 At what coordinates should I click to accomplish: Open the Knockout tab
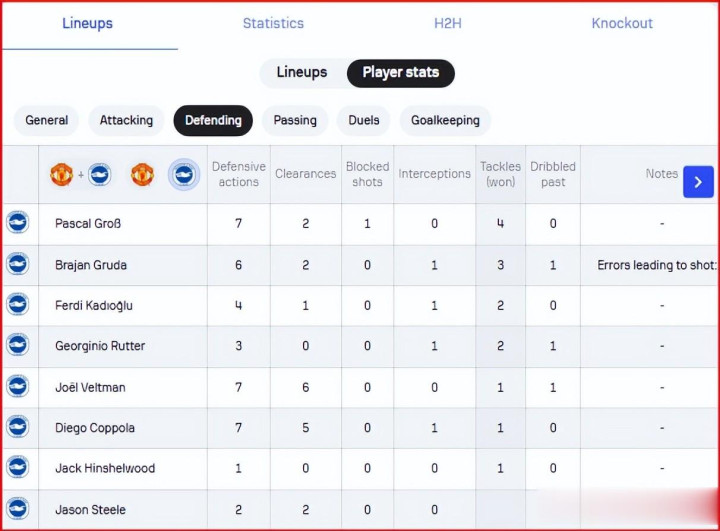(x=622, y=23)
